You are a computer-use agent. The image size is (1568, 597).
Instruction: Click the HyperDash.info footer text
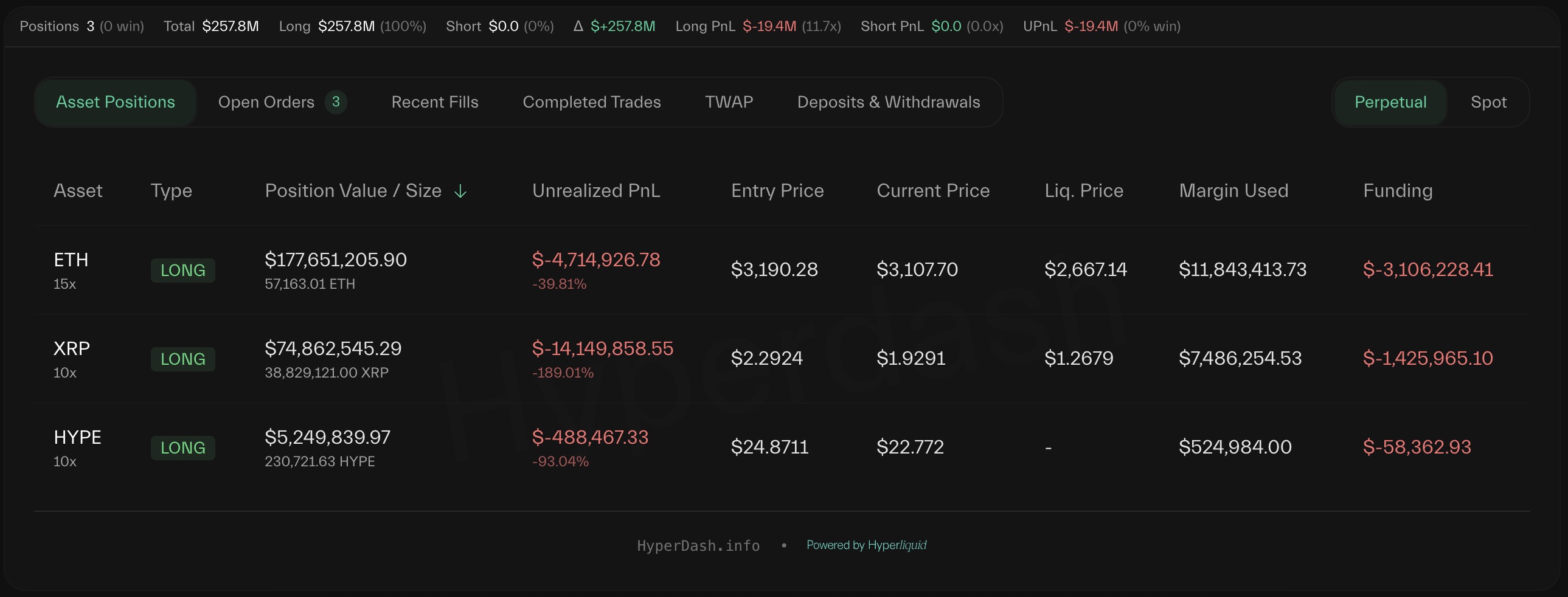[x=698, y=546]
